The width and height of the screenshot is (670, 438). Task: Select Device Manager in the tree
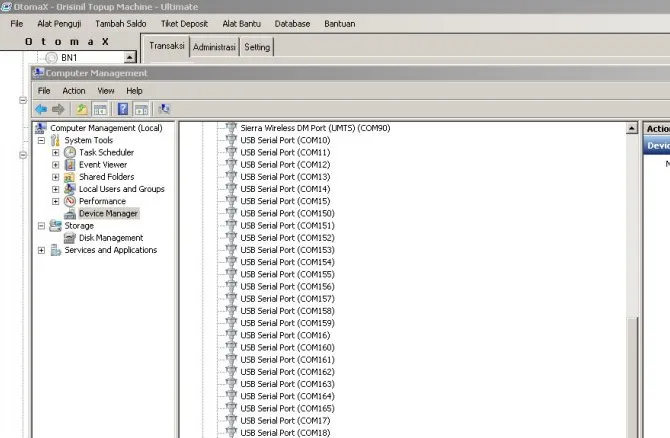tap(109, 214)
